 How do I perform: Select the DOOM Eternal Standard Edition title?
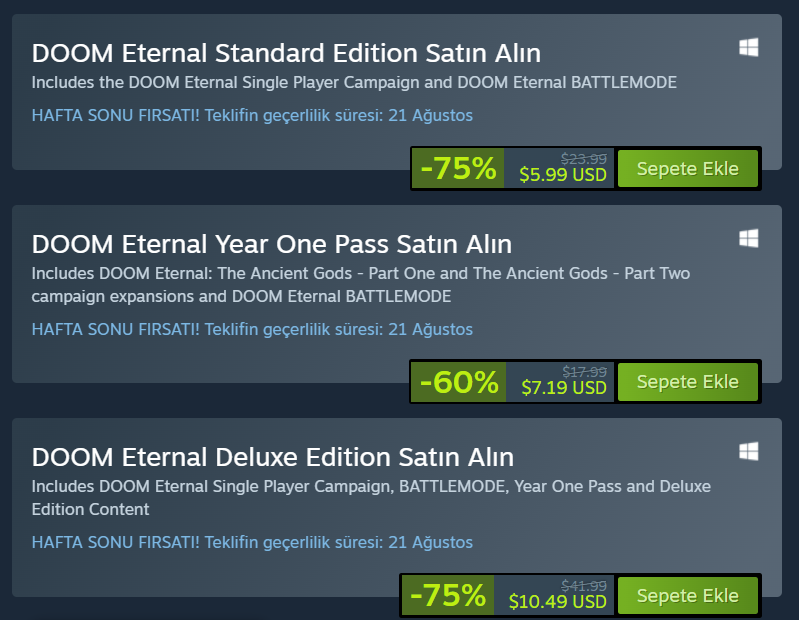tap(286, 53)
